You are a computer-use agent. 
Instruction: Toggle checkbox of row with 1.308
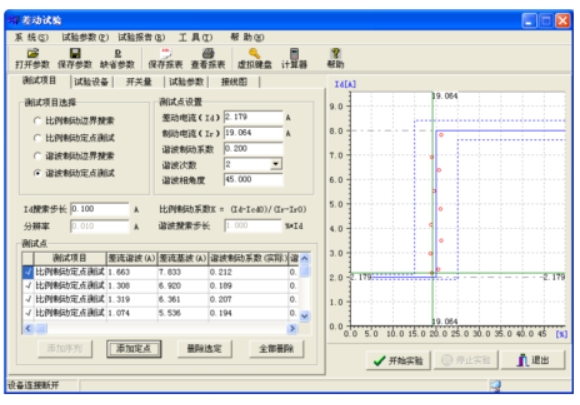[x=28, y=286]
